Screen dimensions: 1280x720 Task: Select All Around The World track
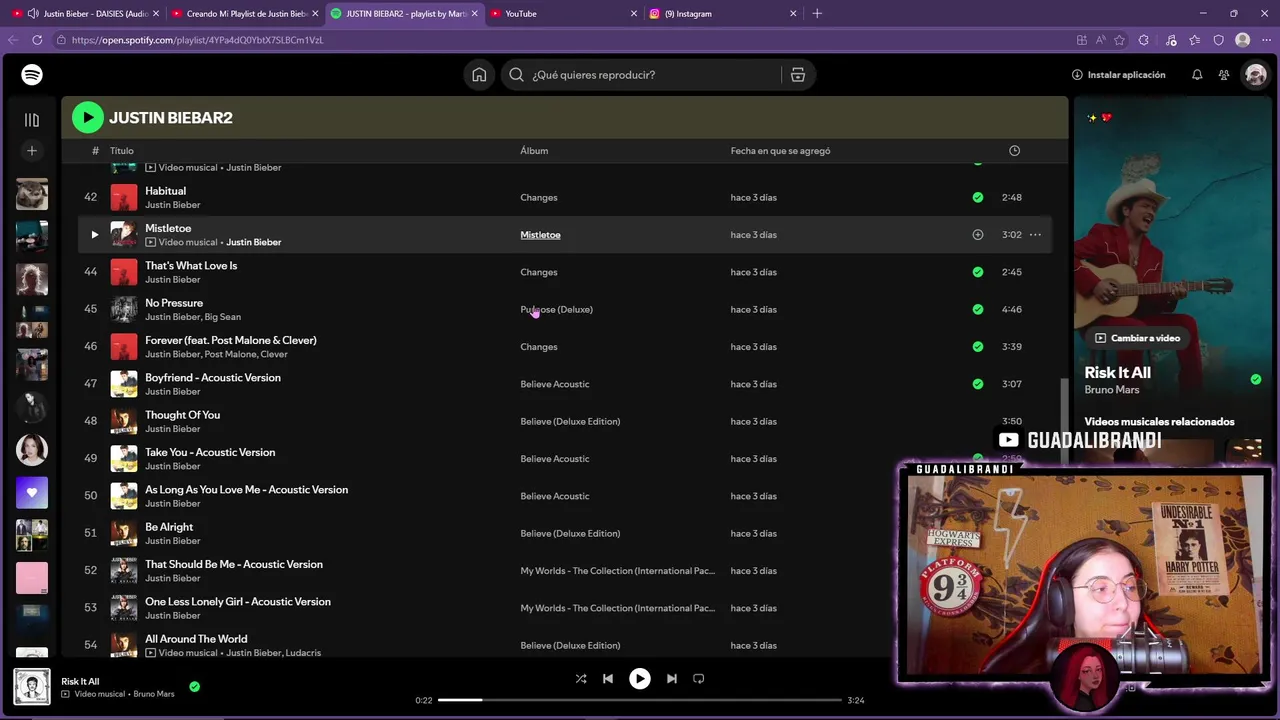565,646
